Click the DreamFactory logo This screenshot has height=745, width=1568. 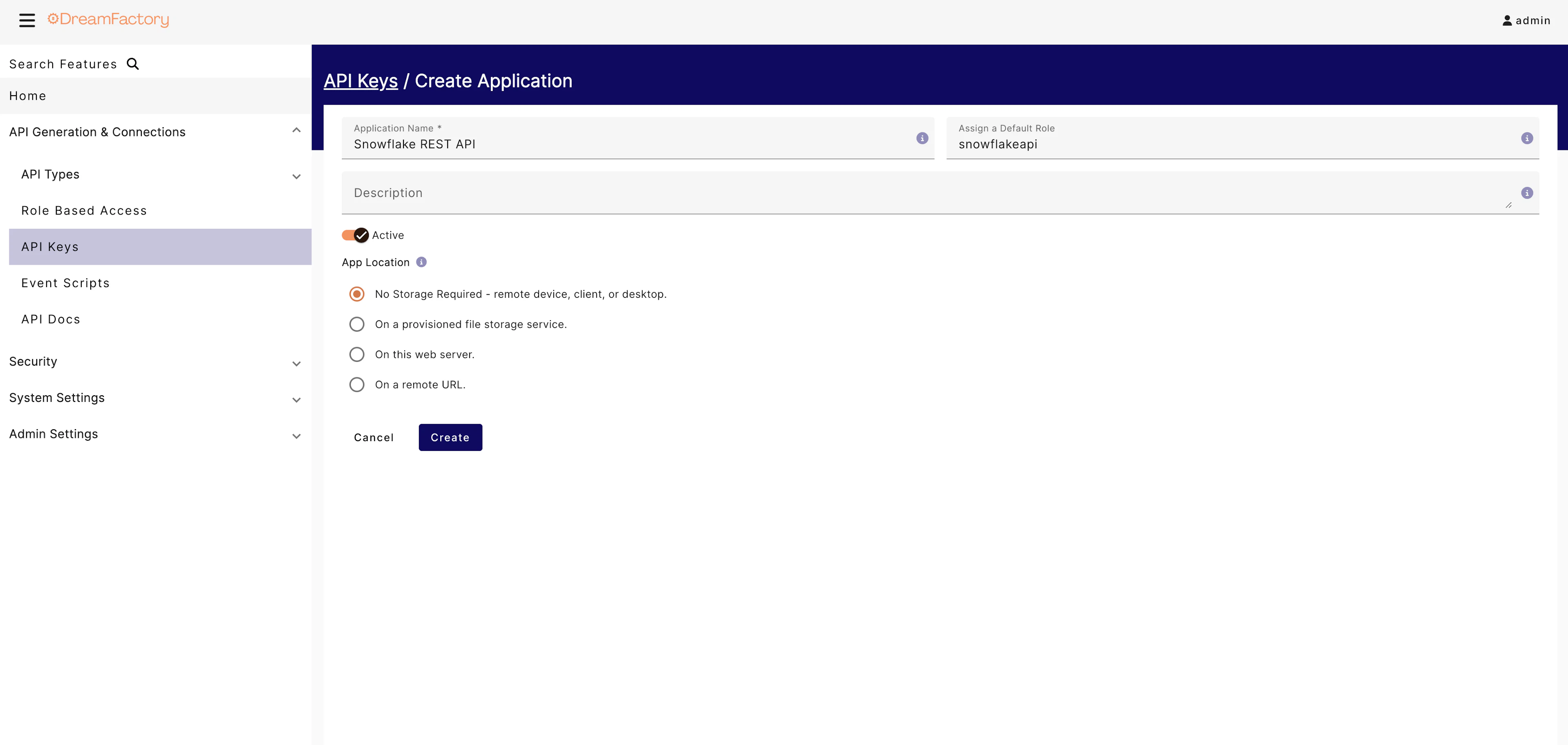108,19
